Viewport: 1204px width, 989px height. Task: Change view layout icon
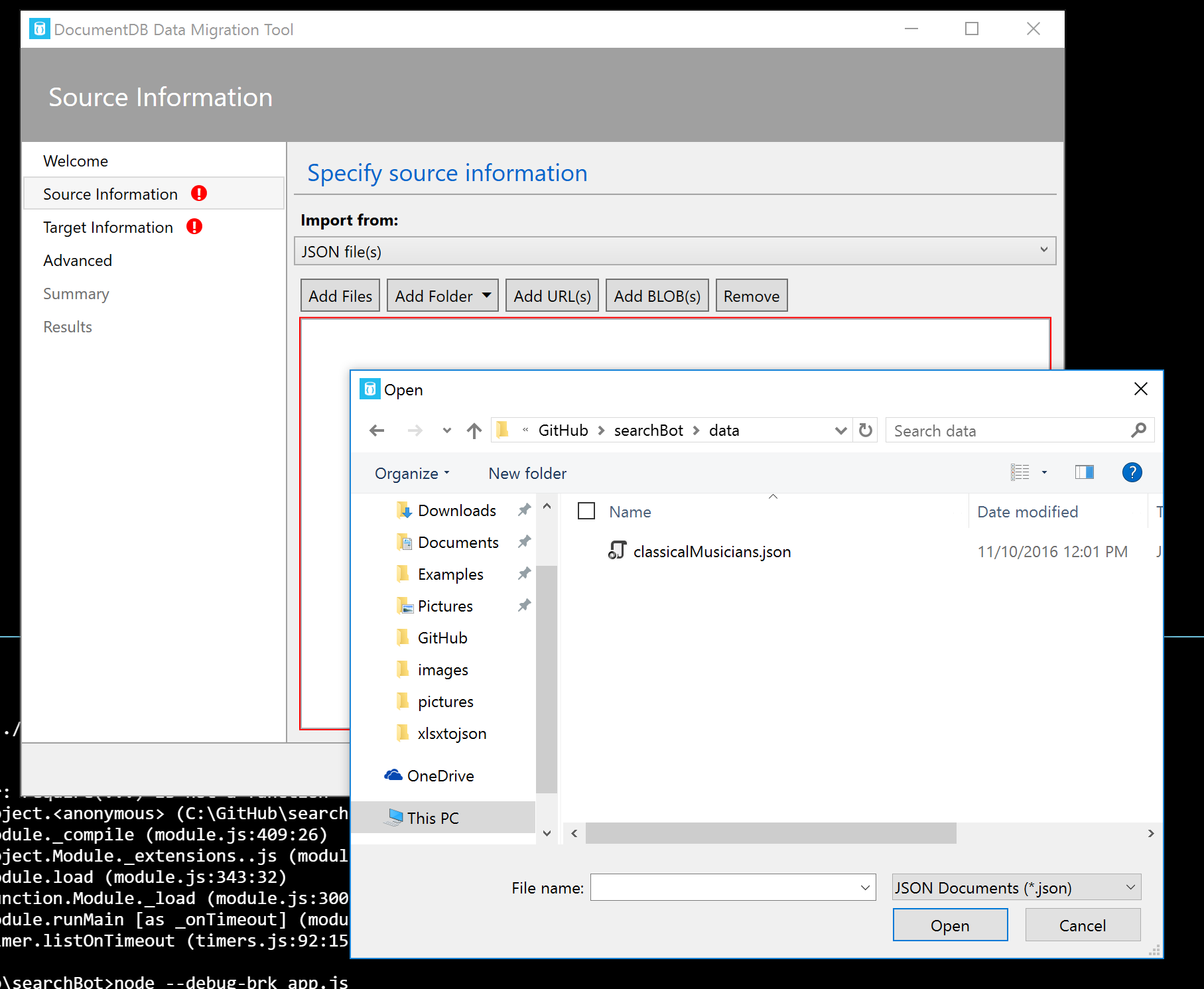1020,472
